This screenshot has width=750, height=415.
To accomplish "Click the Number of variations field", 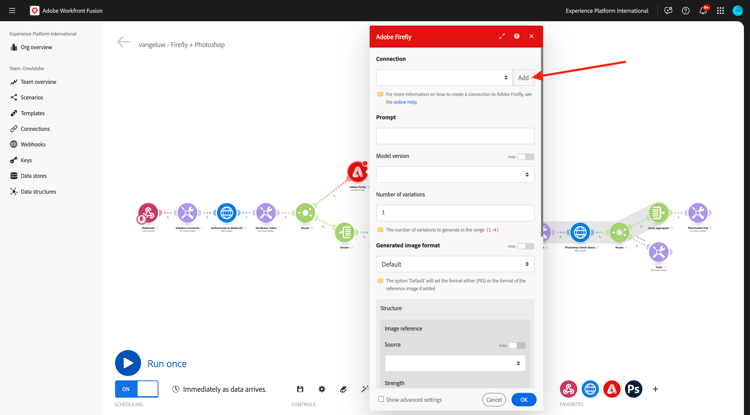I will pos(455,213).
